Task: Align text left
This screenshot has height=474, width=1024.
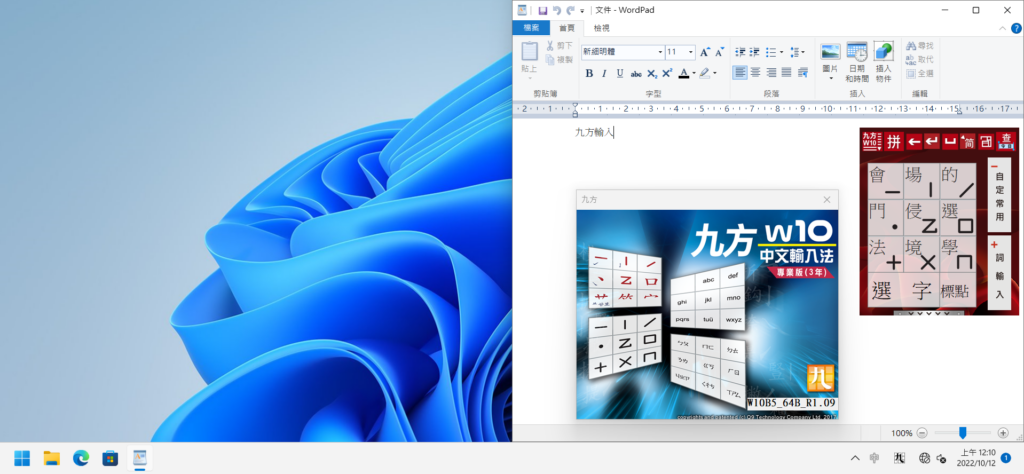Action: tap(740, 72)
